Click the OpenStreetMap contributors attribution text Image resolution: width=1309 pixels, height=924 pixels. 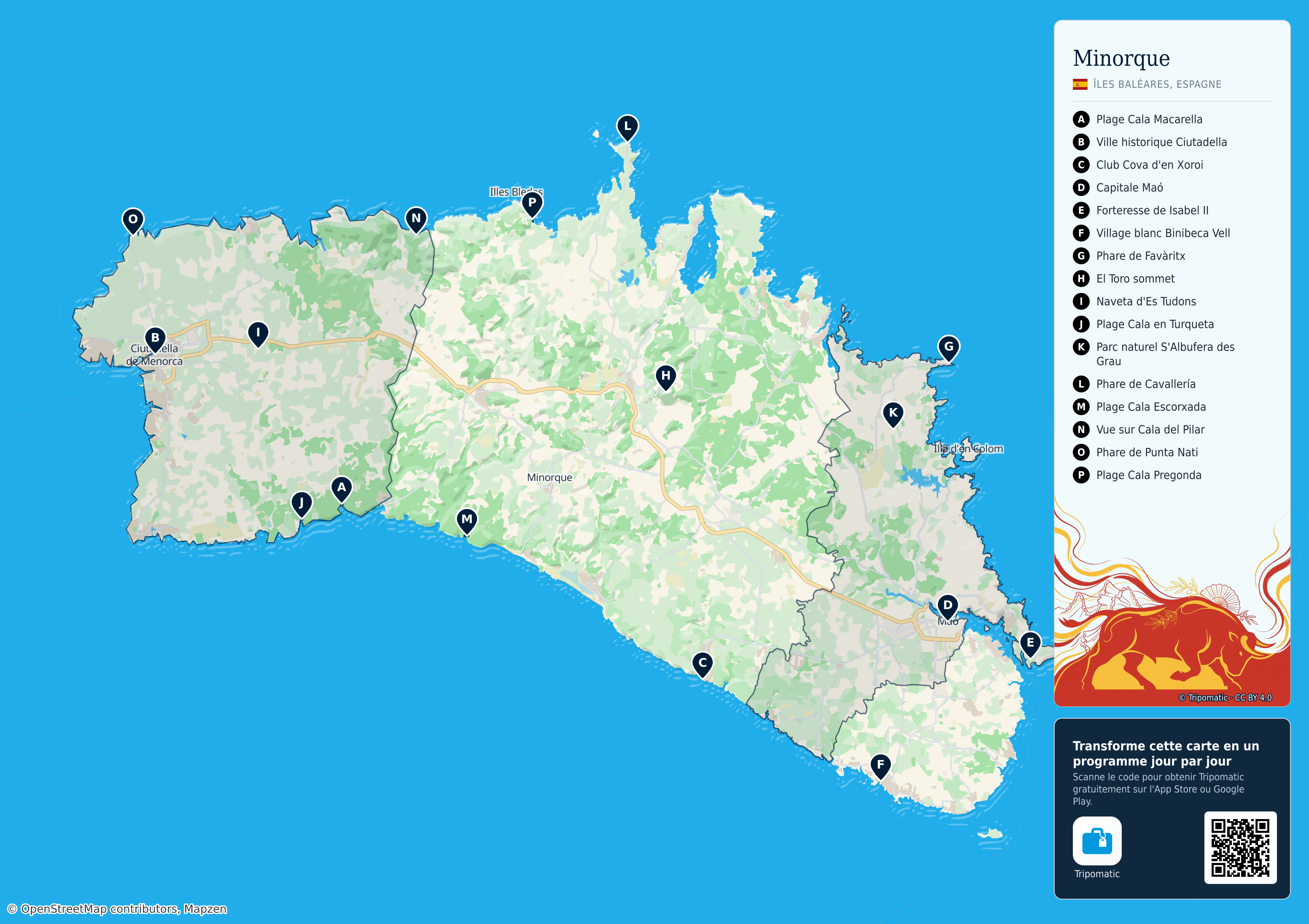click(117, 908)
